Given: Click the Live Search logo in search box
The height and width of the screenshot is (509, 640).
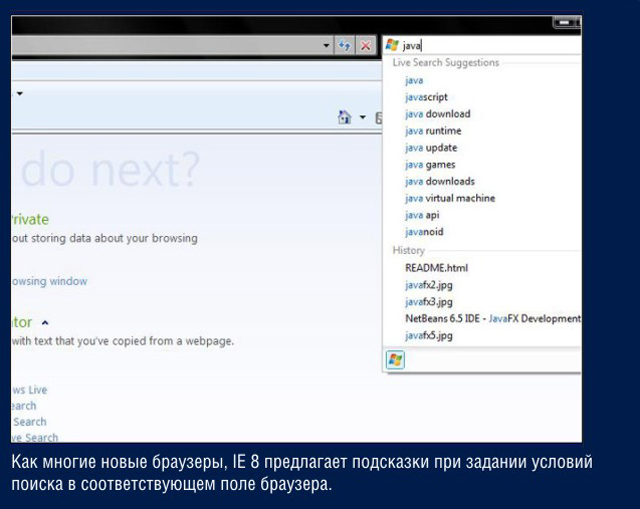Looking at the screenshot, I should coord(392,45).
